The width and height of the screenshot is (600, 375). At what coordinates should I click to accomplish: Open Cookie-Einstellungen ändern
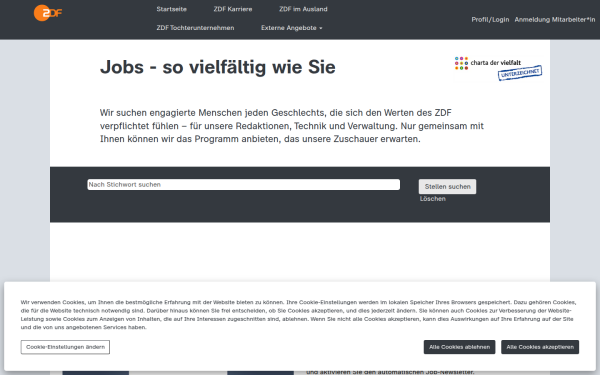pyautogui.click(x=65, y=347)
